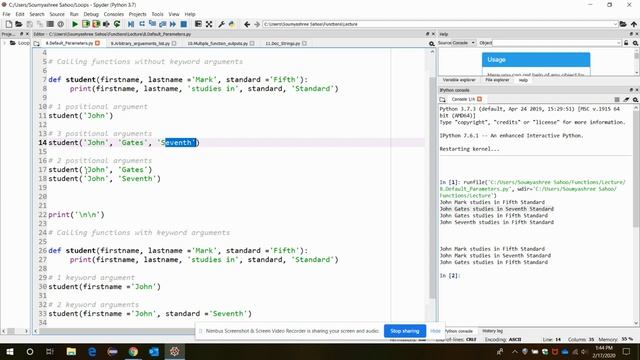Viewport: 640px width, 360px height.
Task: Click the editor browse tabs icon
Action: [x=37, y=43]
